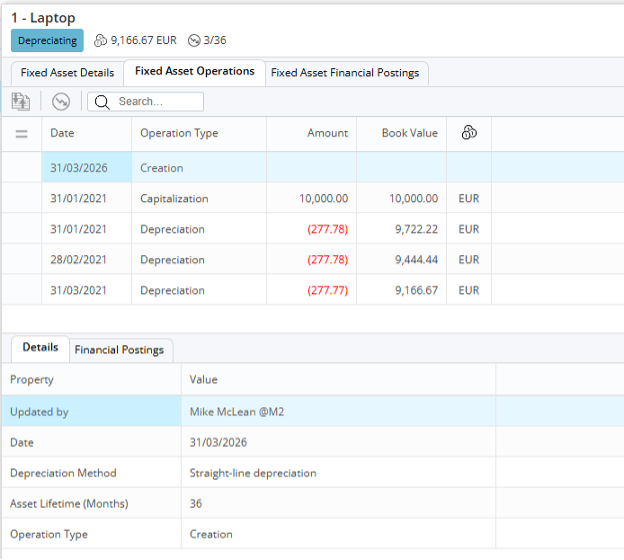Sort by the Amount column header

coord(311,133)
